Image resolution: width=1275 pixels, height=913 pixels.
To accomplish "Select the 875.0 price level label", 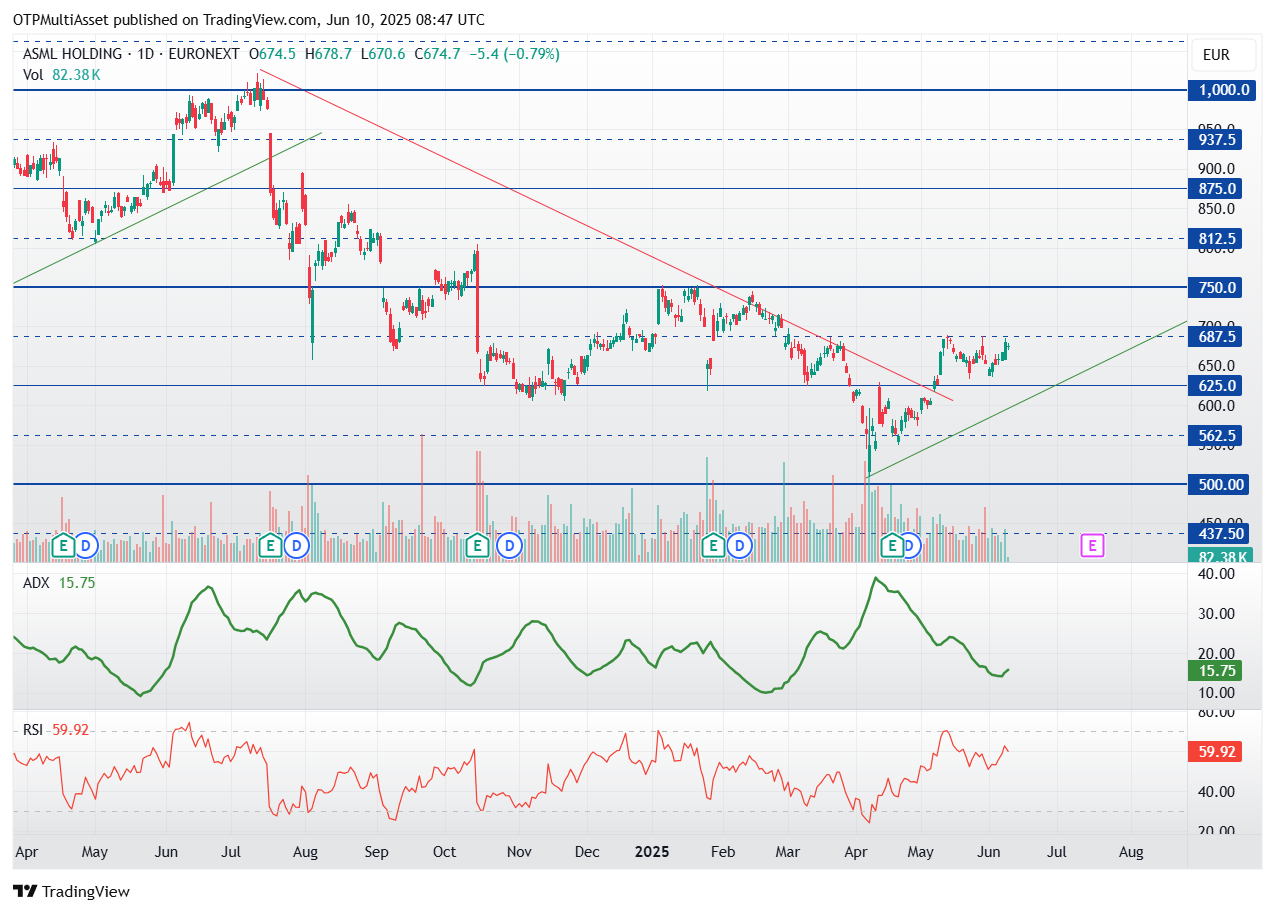I will 1215,188.
